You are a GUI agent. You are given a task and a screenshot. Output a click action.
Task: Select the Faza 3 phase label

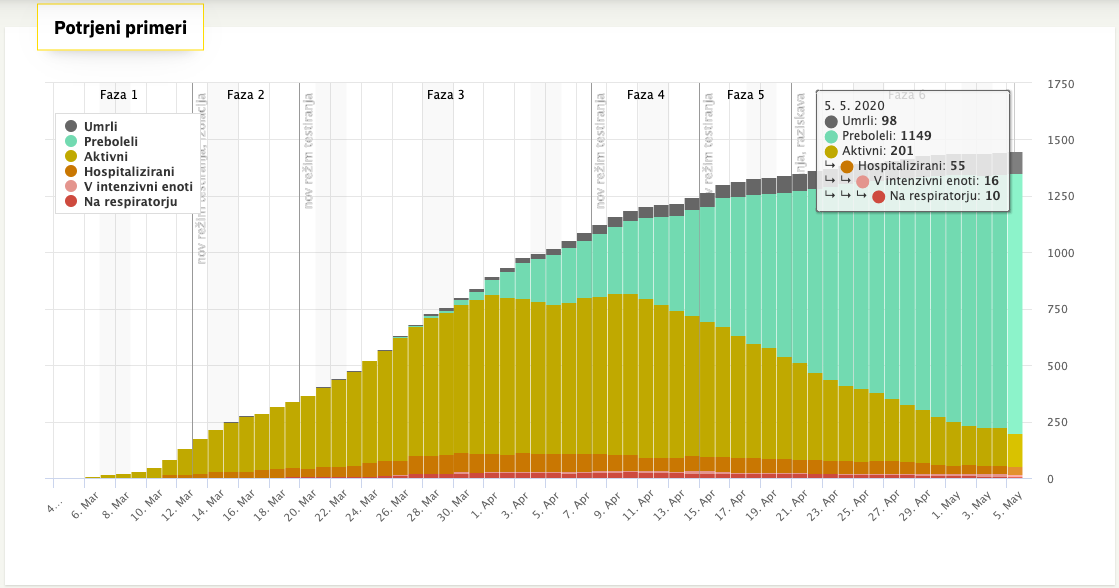pos(445,95)
